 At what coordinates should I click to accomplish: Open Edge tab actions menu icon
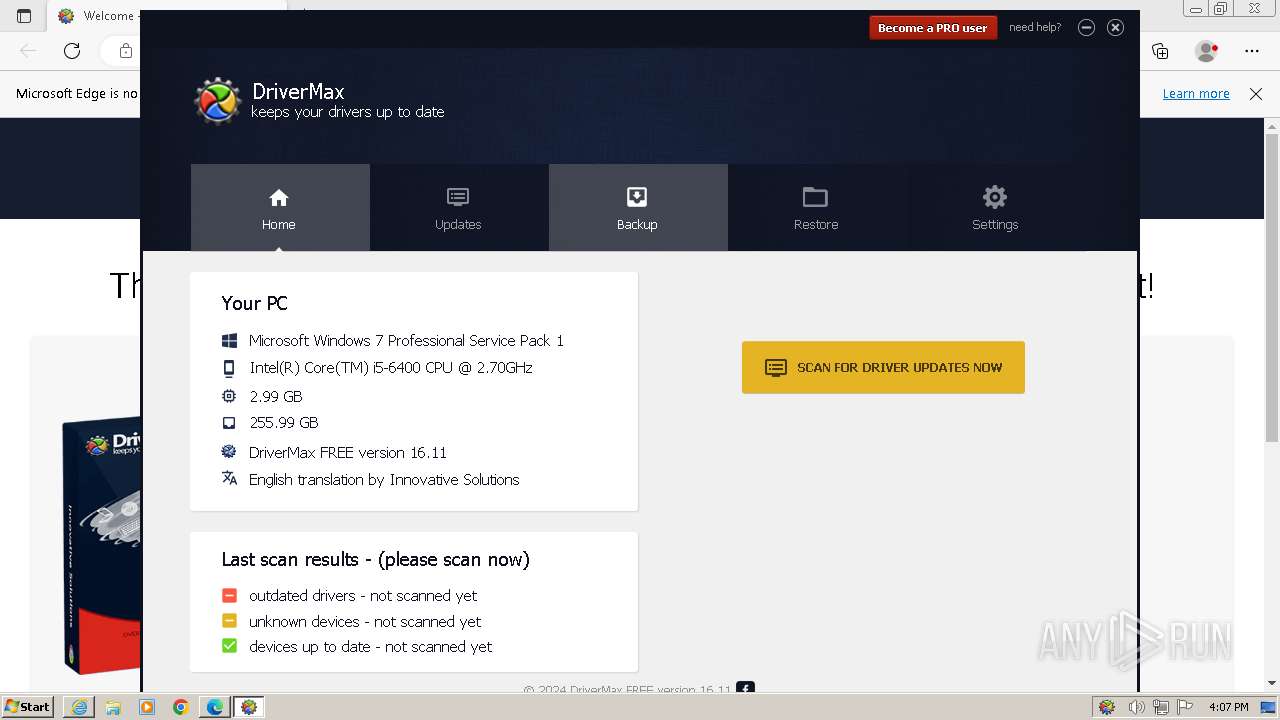click(x=24, y=16)
